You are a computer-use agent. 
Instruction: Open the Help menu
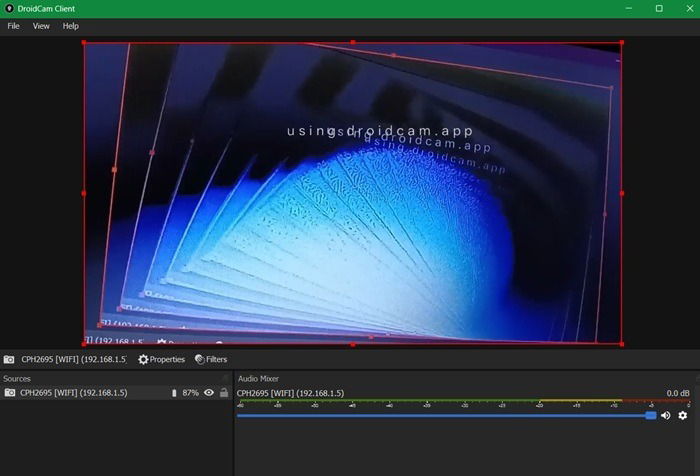point(71,26)
